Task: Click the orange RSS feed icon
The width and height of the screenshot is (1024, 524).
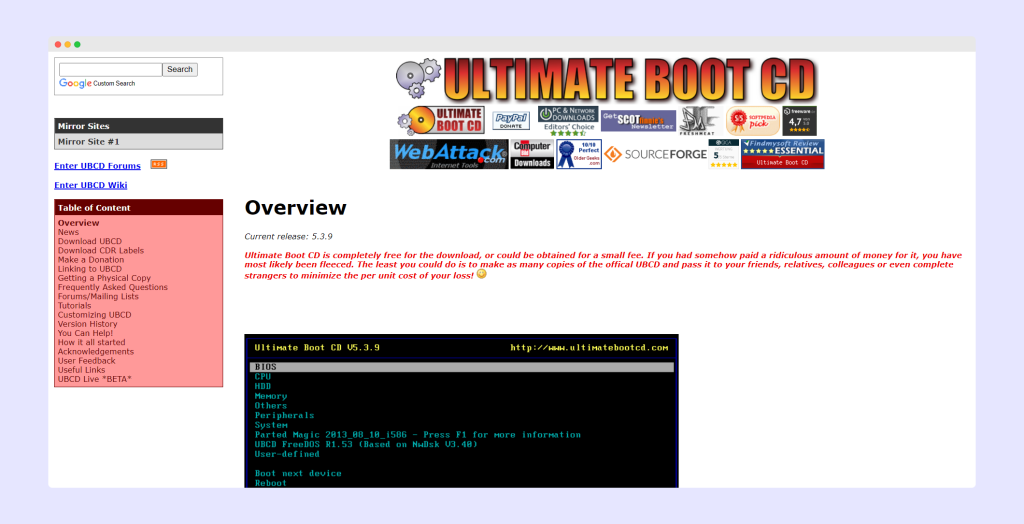Action: click(159, 164)
